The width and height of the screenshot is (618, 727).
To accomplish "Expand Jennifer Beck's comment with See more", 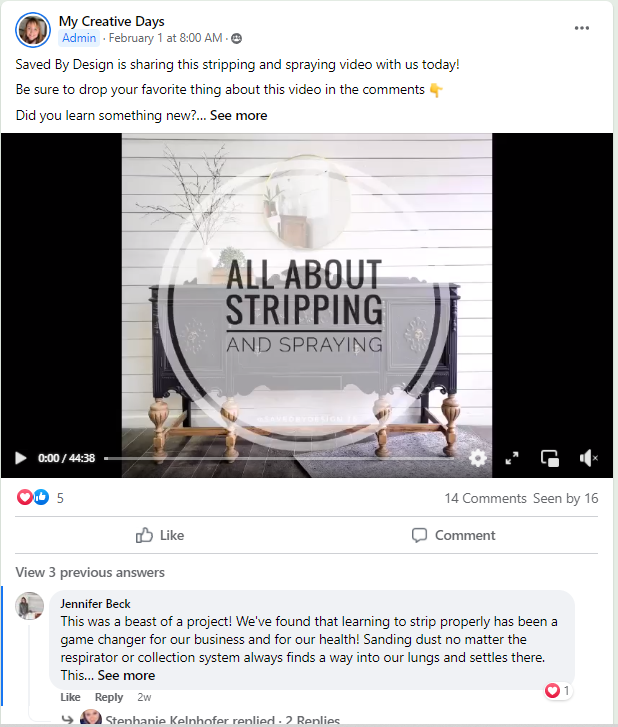I will [x=126, y=676].
